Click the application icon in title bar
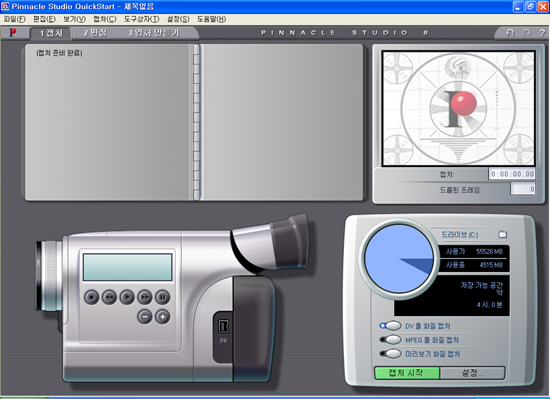This screenshot has height=399, width=550. (5, 6)
